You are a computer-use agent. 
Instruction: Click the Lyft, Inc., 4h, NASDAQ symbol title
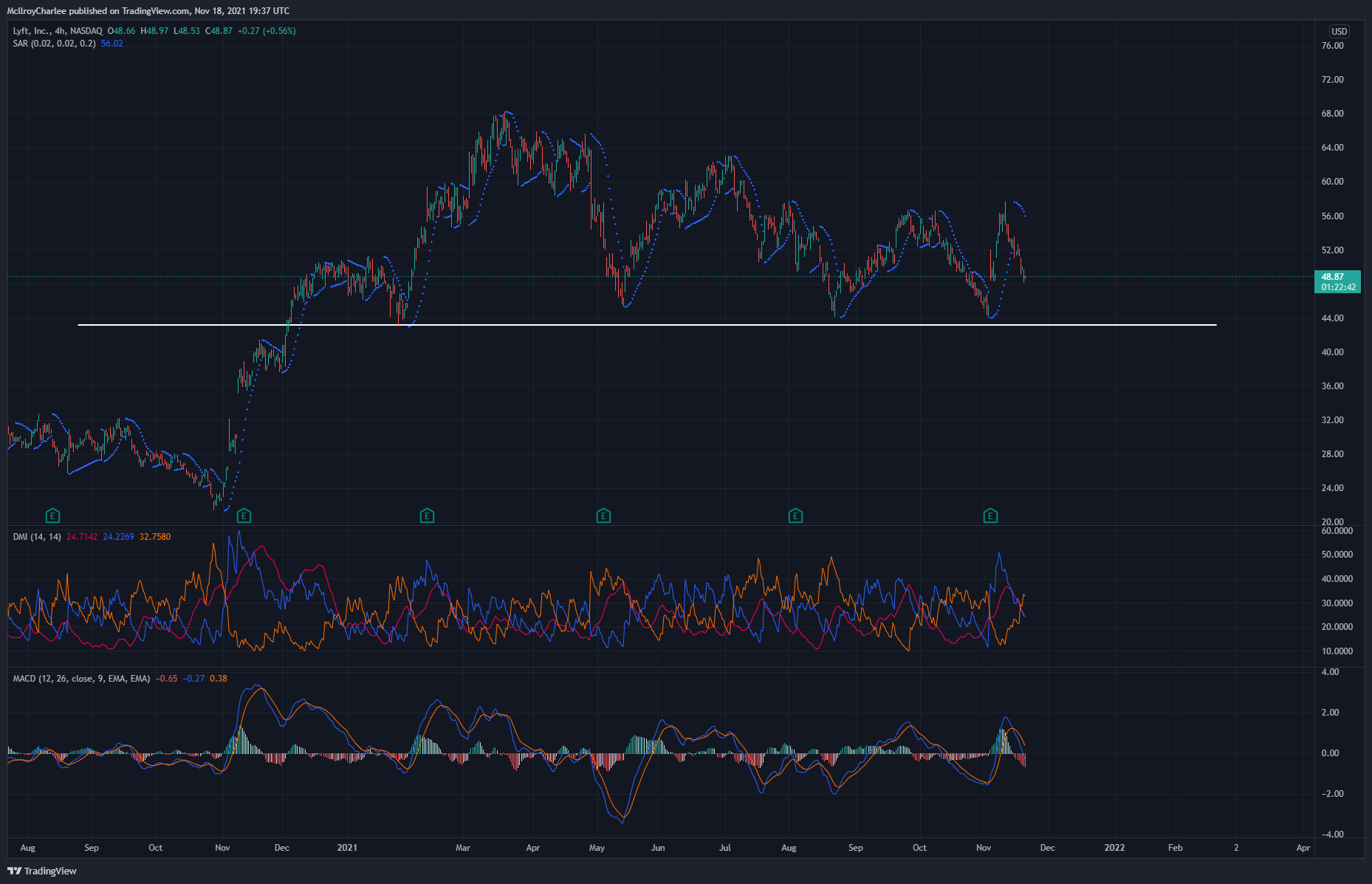(58, 31)
